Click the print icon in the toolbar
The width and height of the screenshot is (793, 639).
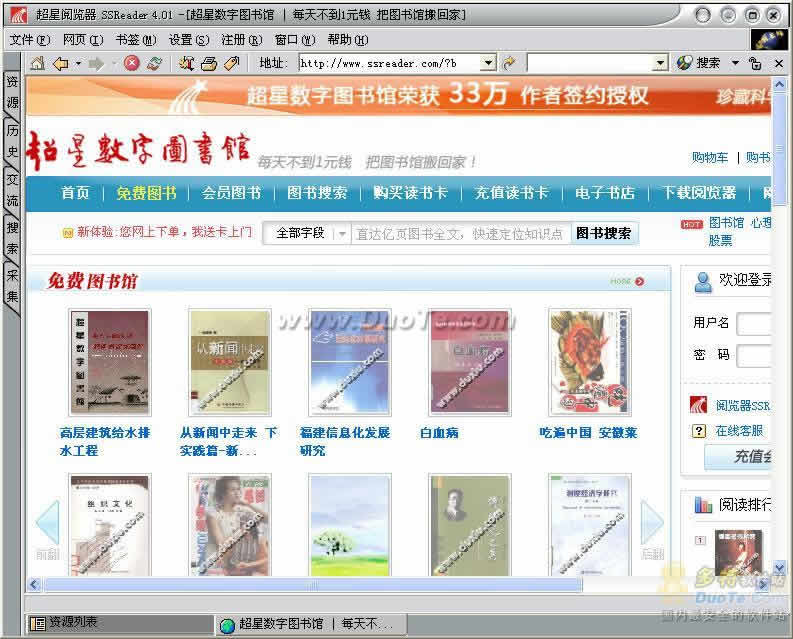[209, 63]
